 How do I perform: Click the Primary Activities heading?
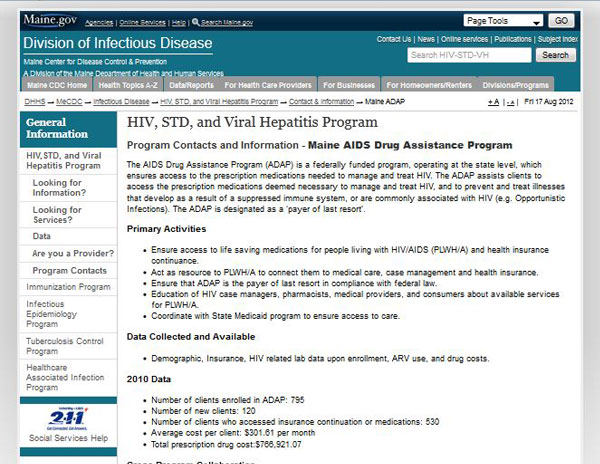point(166,229)
